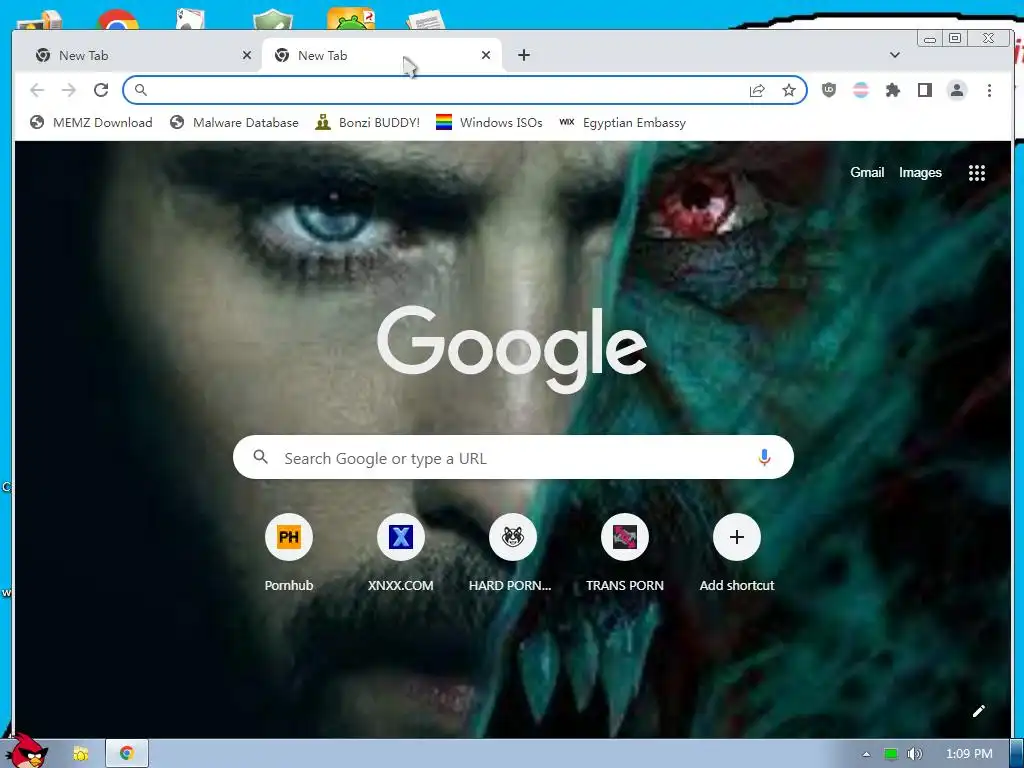The width and height of the screenshot is (1024, 768).
Task: Open the striped circle extension icon
Action: (861, 90)
